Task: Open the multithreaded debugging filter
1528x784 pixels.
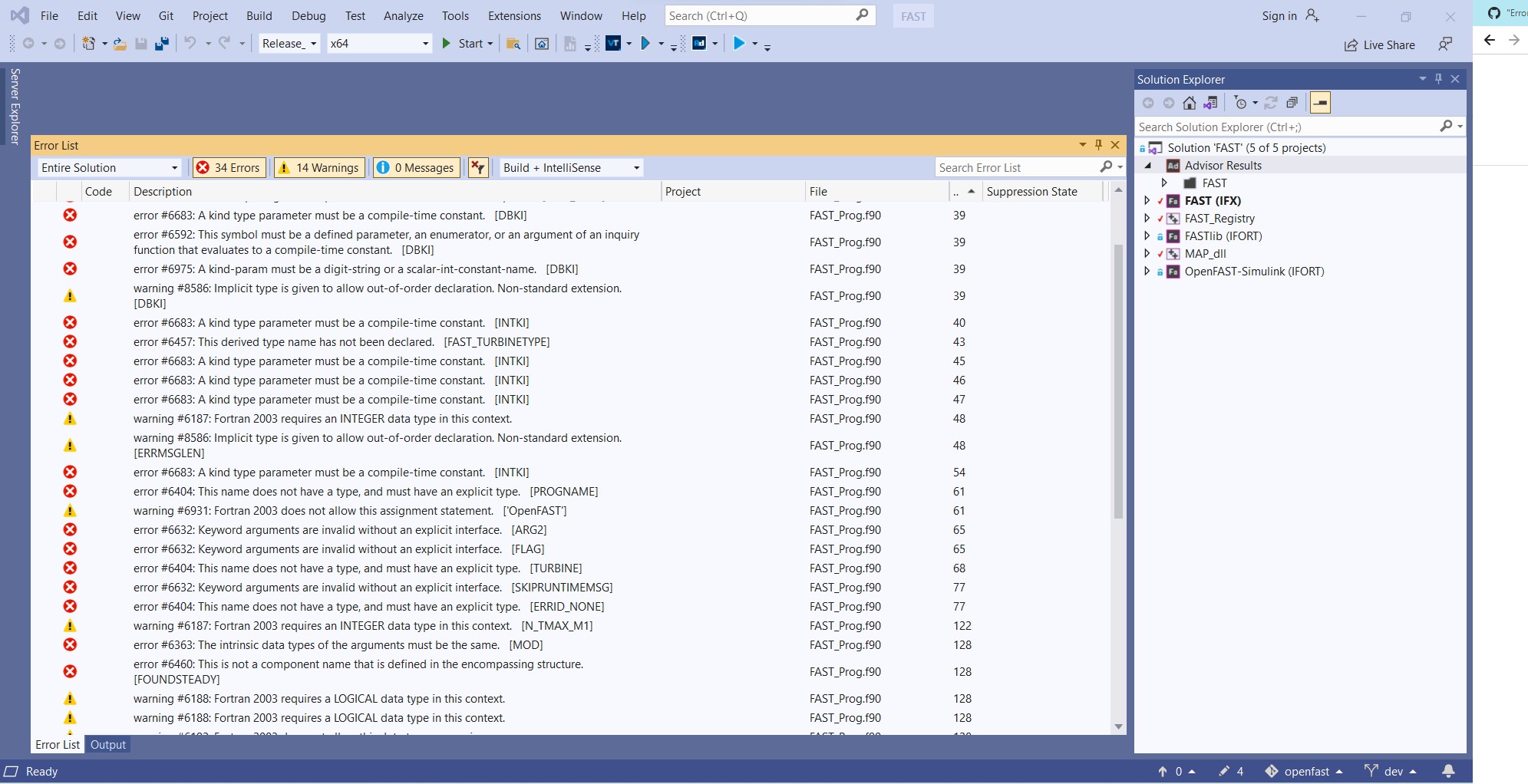Action: (x=477, y=167)
